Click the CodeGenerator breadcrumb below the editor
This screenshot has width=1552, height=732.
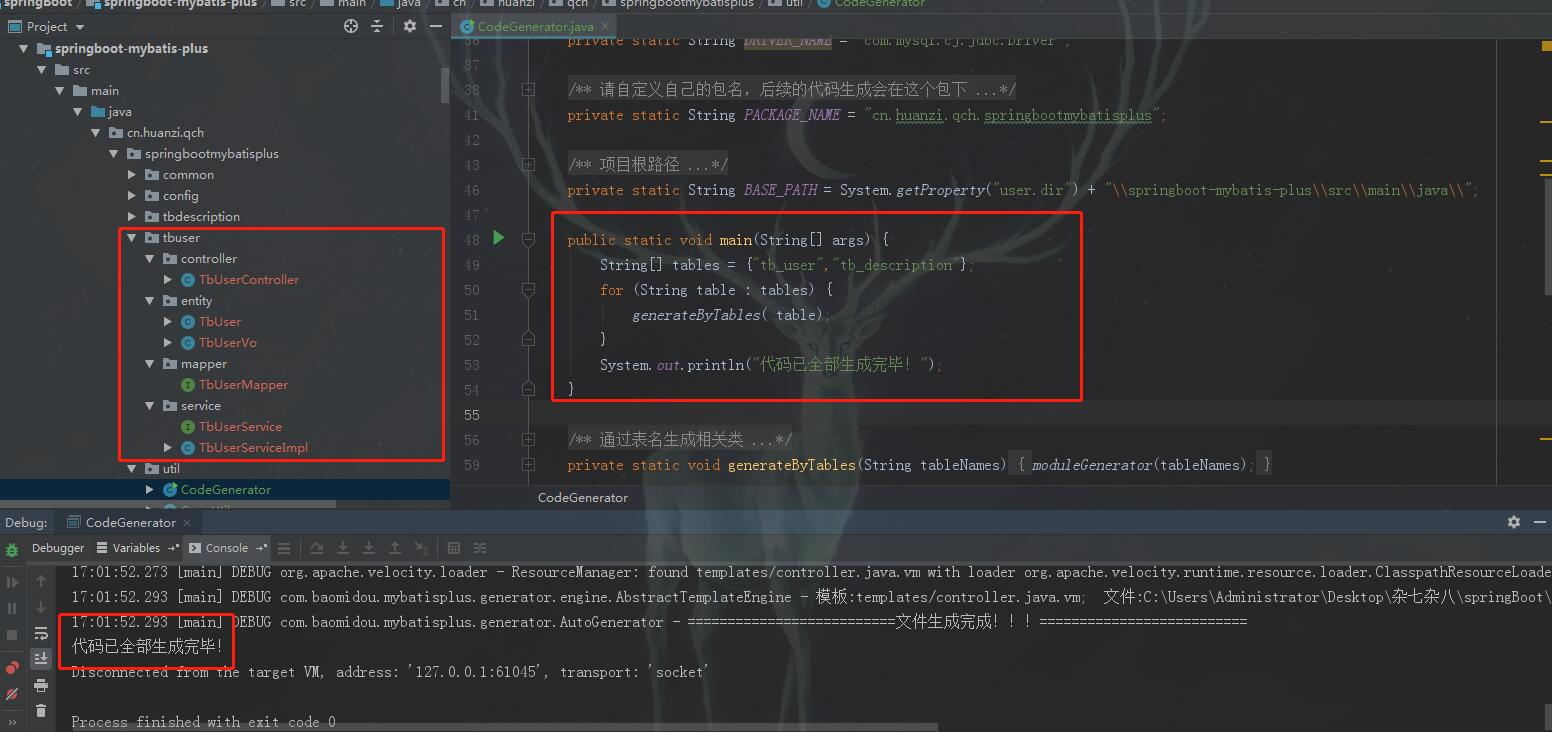[583, 497]
